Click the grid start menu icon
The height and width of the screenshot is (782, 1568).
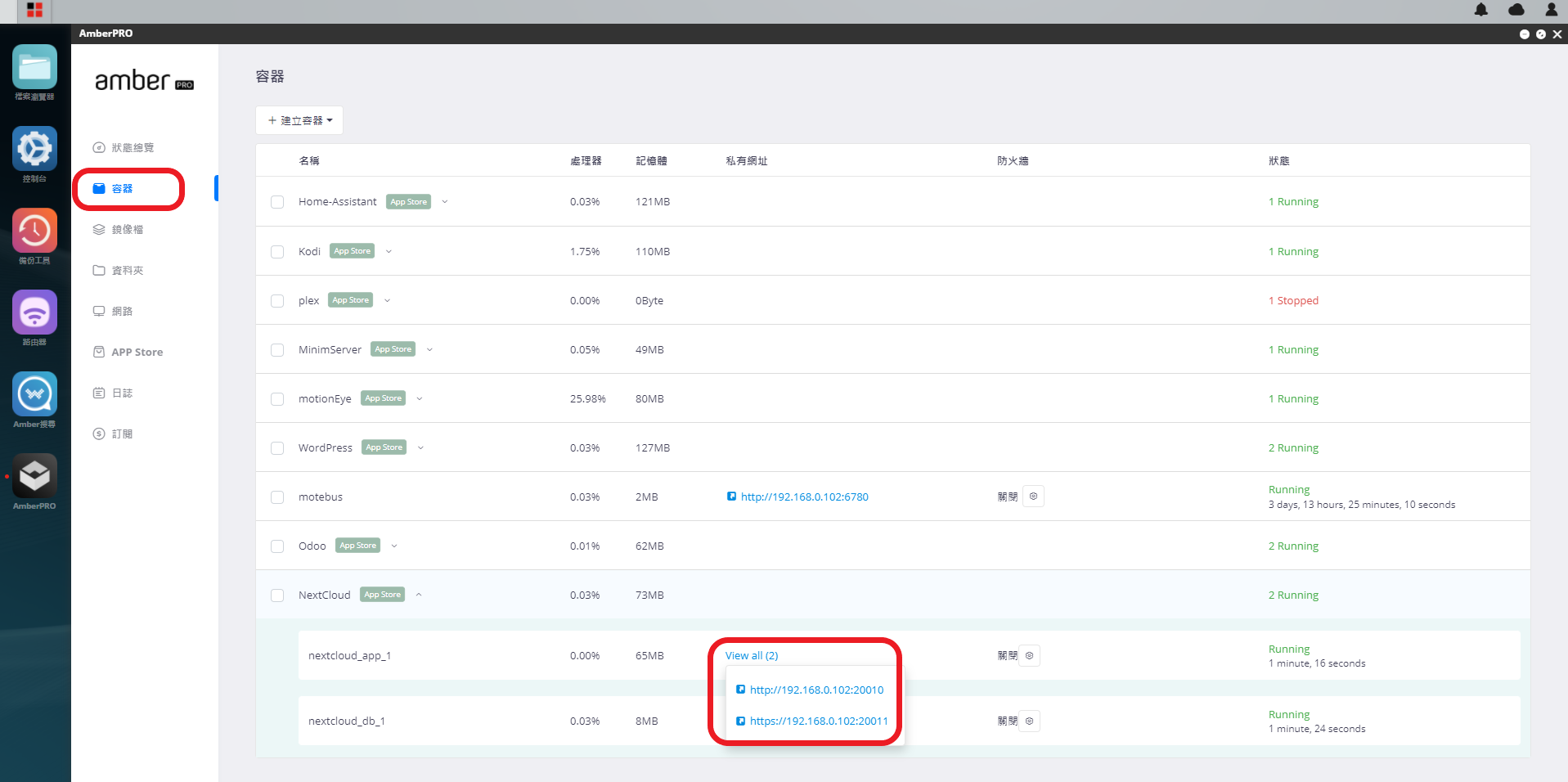(x=34, y=11)
